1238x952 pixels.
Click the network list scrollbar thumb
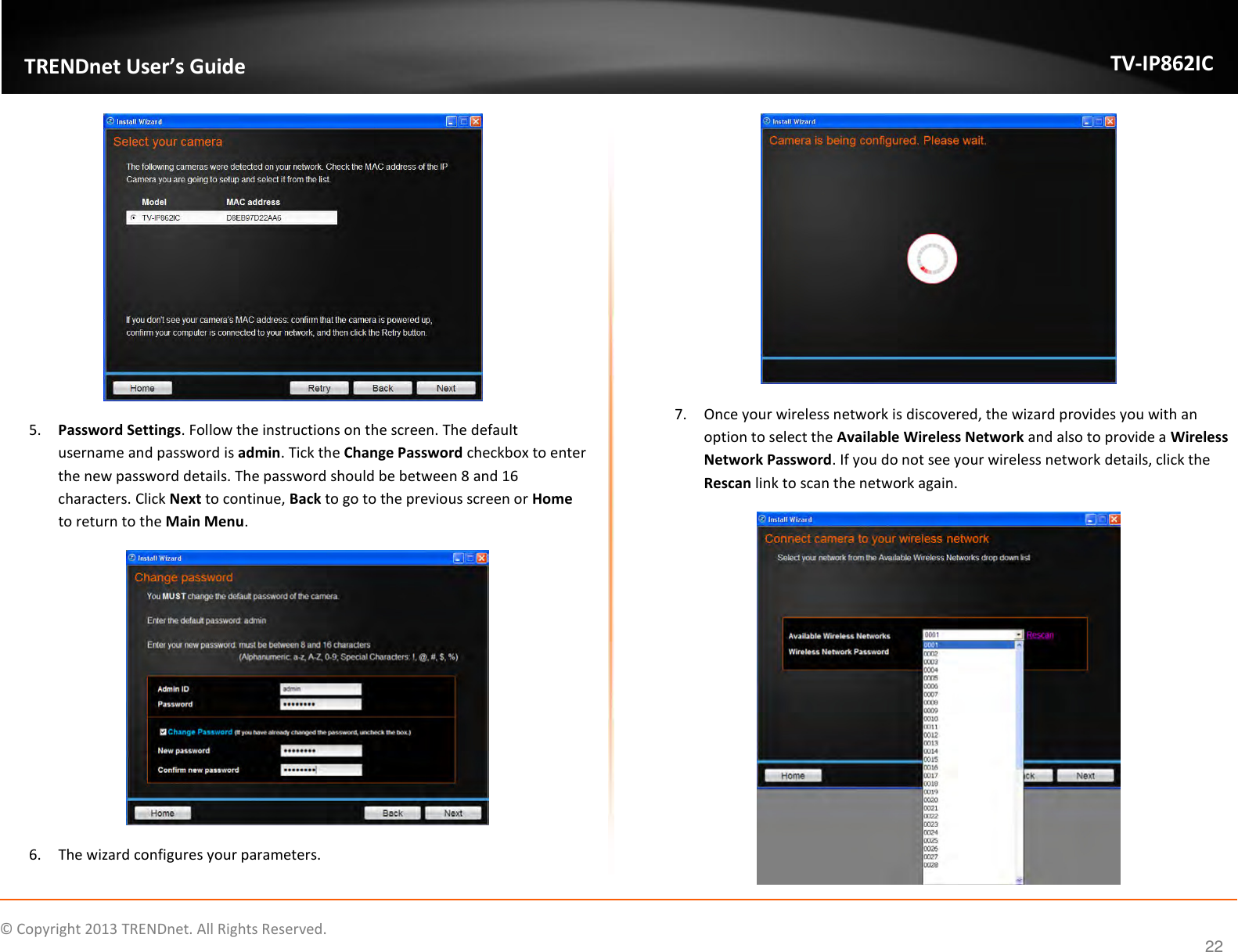[1019, 709]
